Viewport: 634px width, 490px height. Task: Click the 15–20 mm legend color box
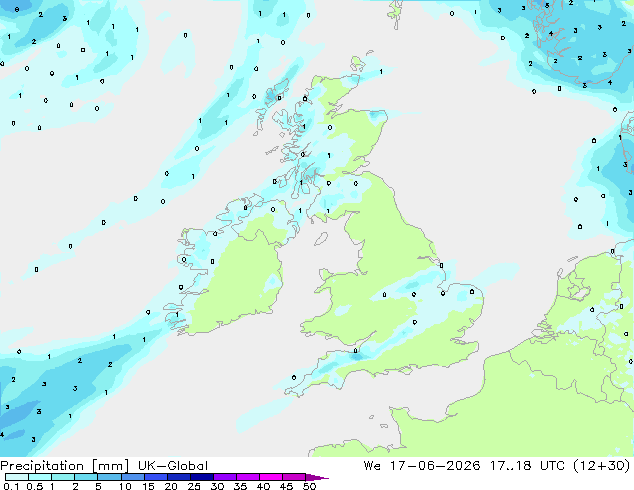click(x=155, y=477)
